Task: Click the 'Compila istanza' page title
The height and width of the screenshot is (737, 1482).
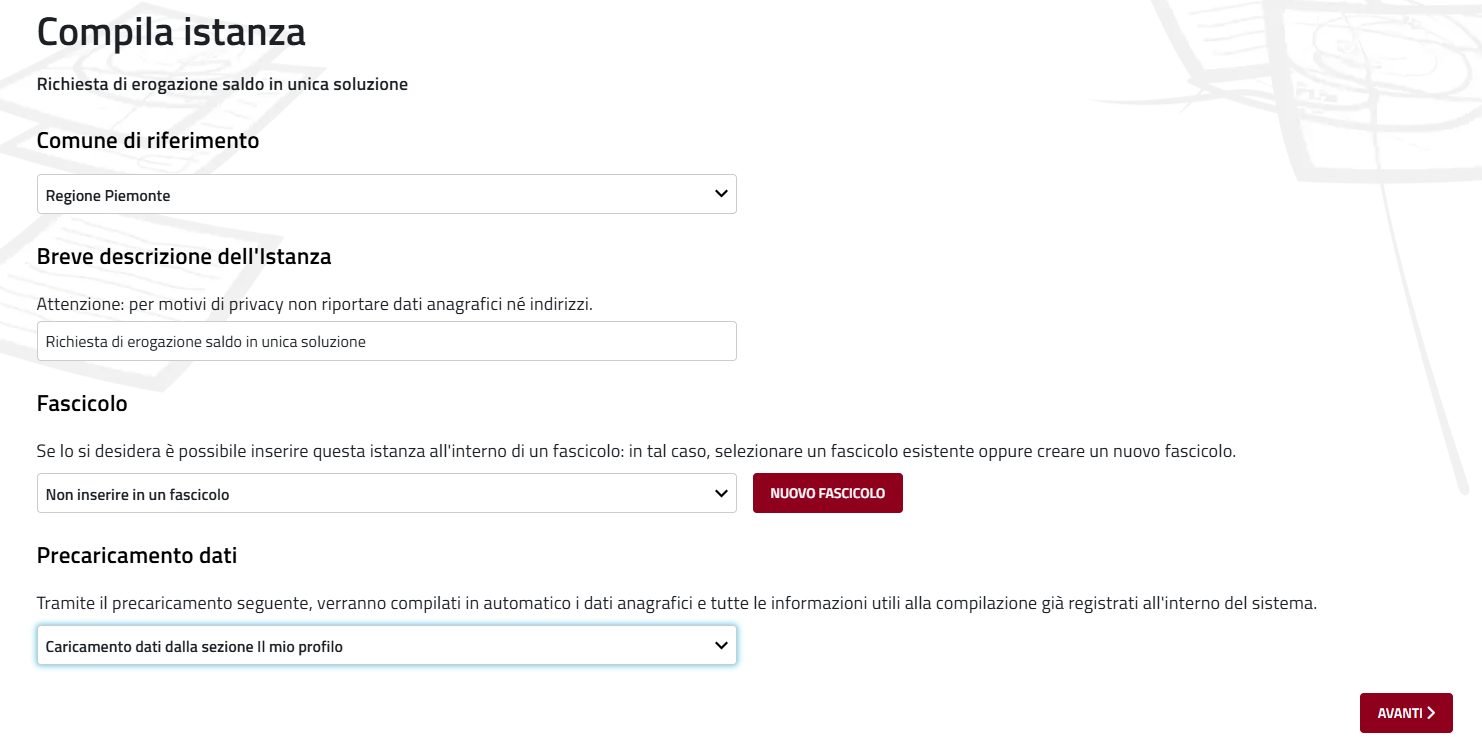Action: tap(171, 32)
